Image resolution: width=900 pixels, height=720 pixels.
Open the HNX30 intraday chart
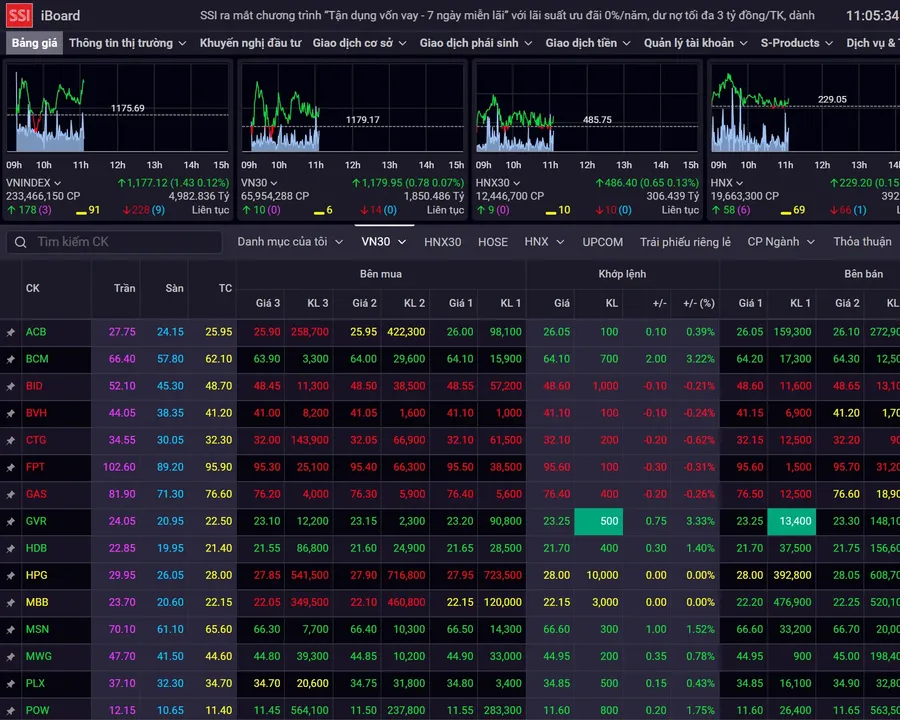click(587, 107)
